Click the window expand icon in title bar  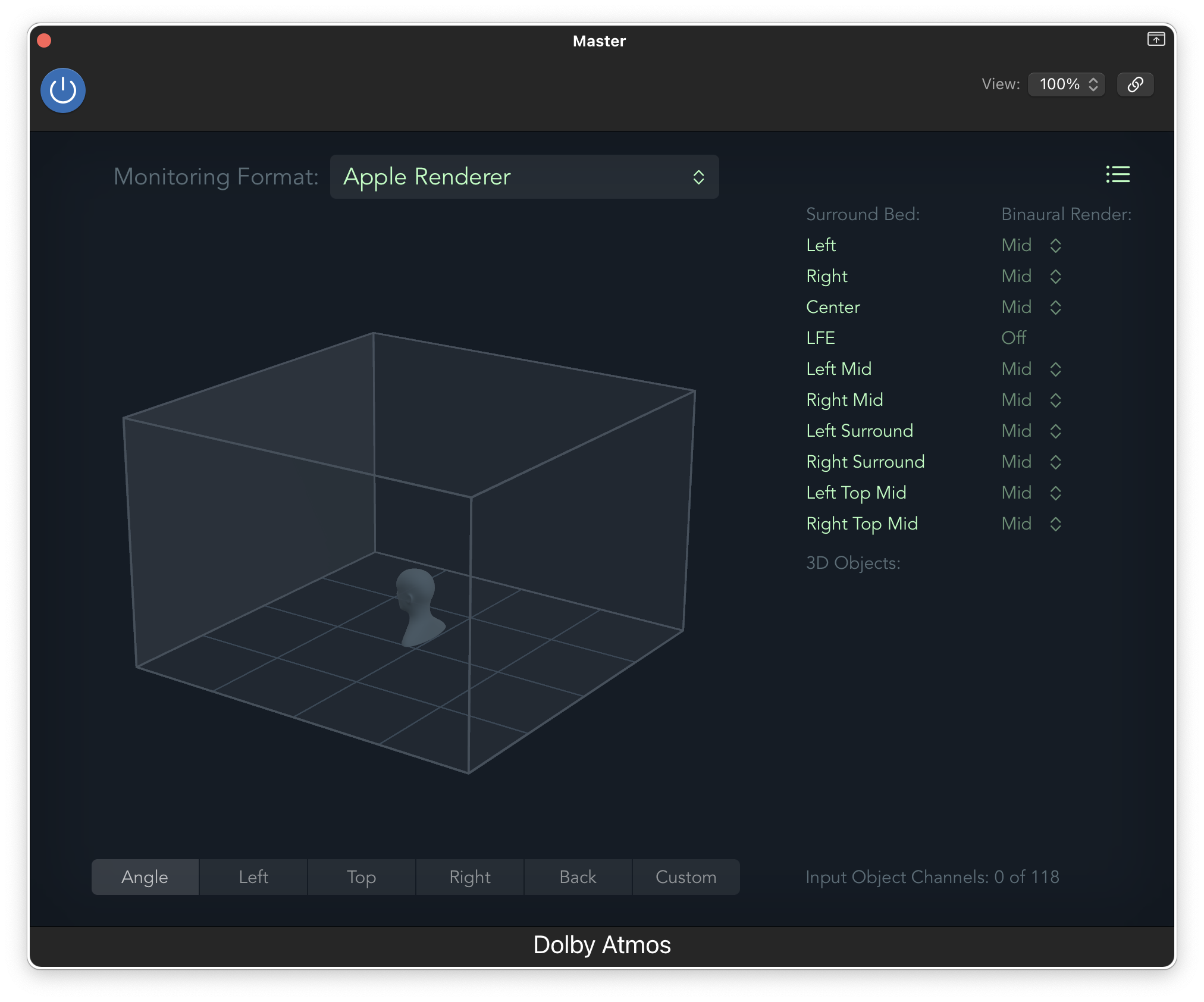point(1156,39)
